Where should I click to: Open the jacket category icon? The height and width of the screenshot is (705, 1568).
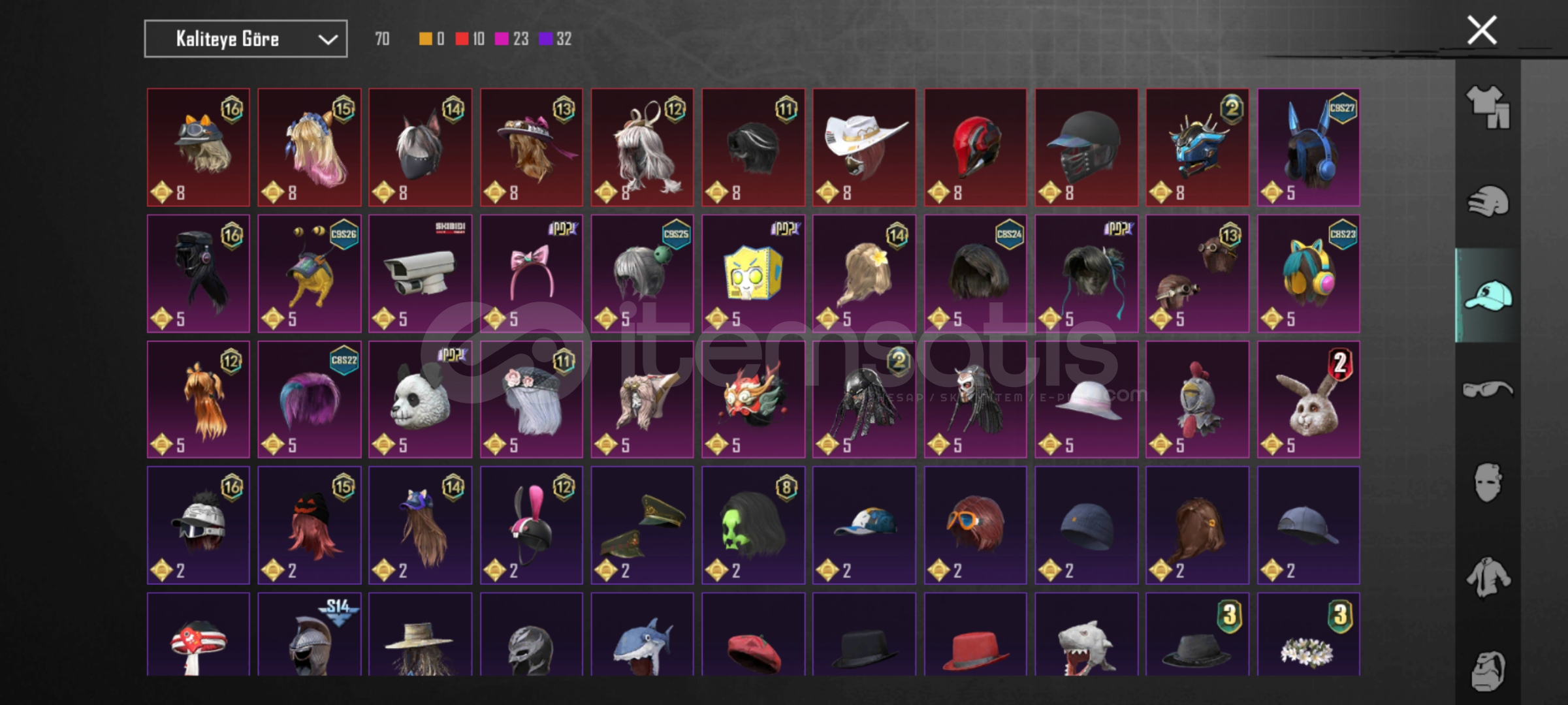[1488, 577]
